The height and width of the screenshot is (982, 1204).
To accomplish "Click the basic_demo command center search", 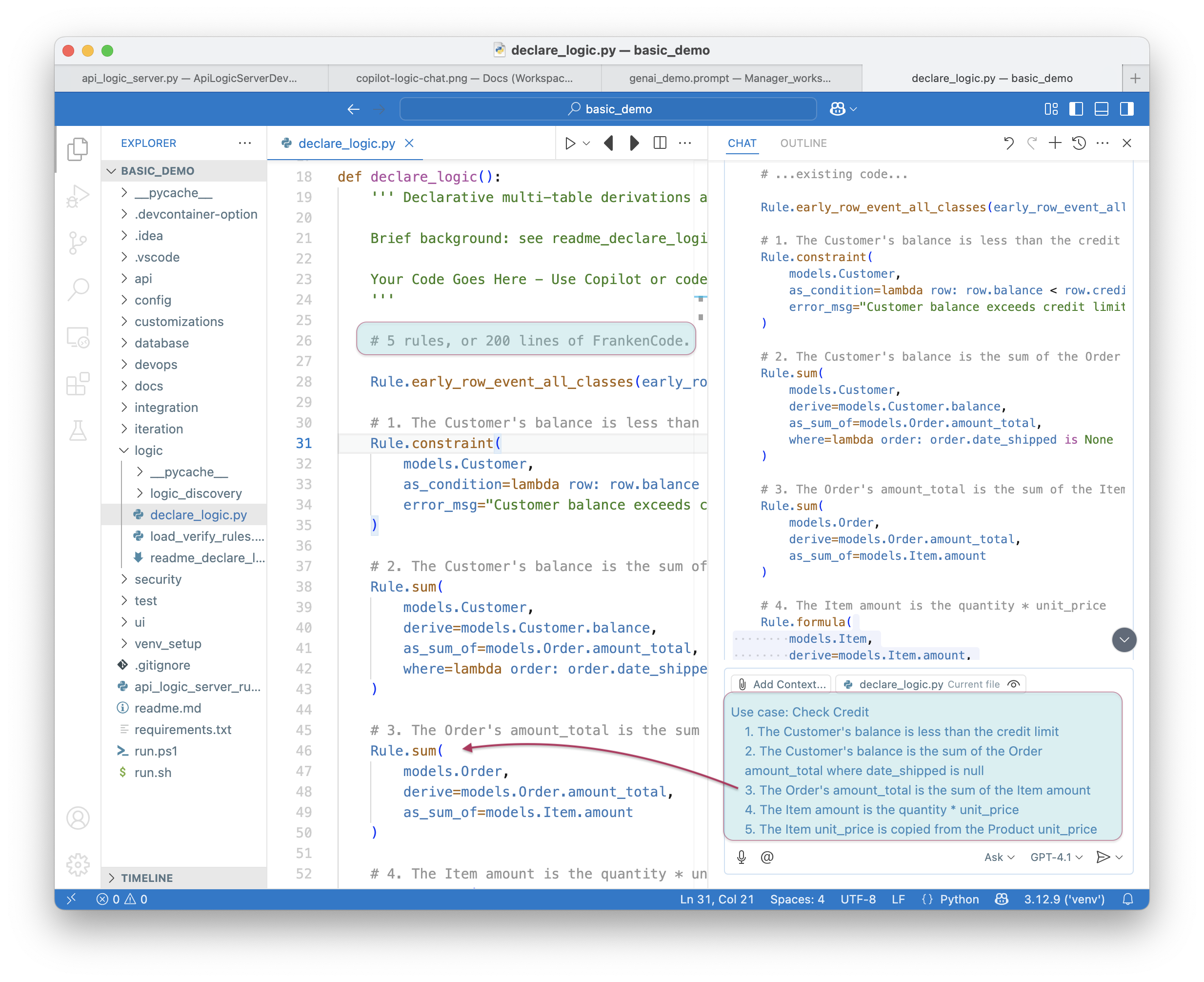I will pyautogui.click(x=608, y=109).
